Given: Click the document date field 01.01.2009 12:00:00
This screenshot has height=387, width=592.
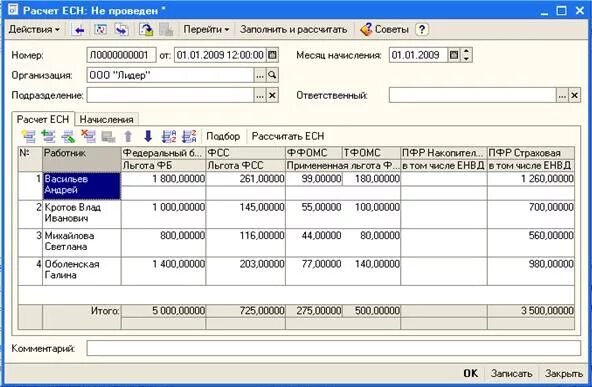Looking at the screenshot, I should [220, 55].
